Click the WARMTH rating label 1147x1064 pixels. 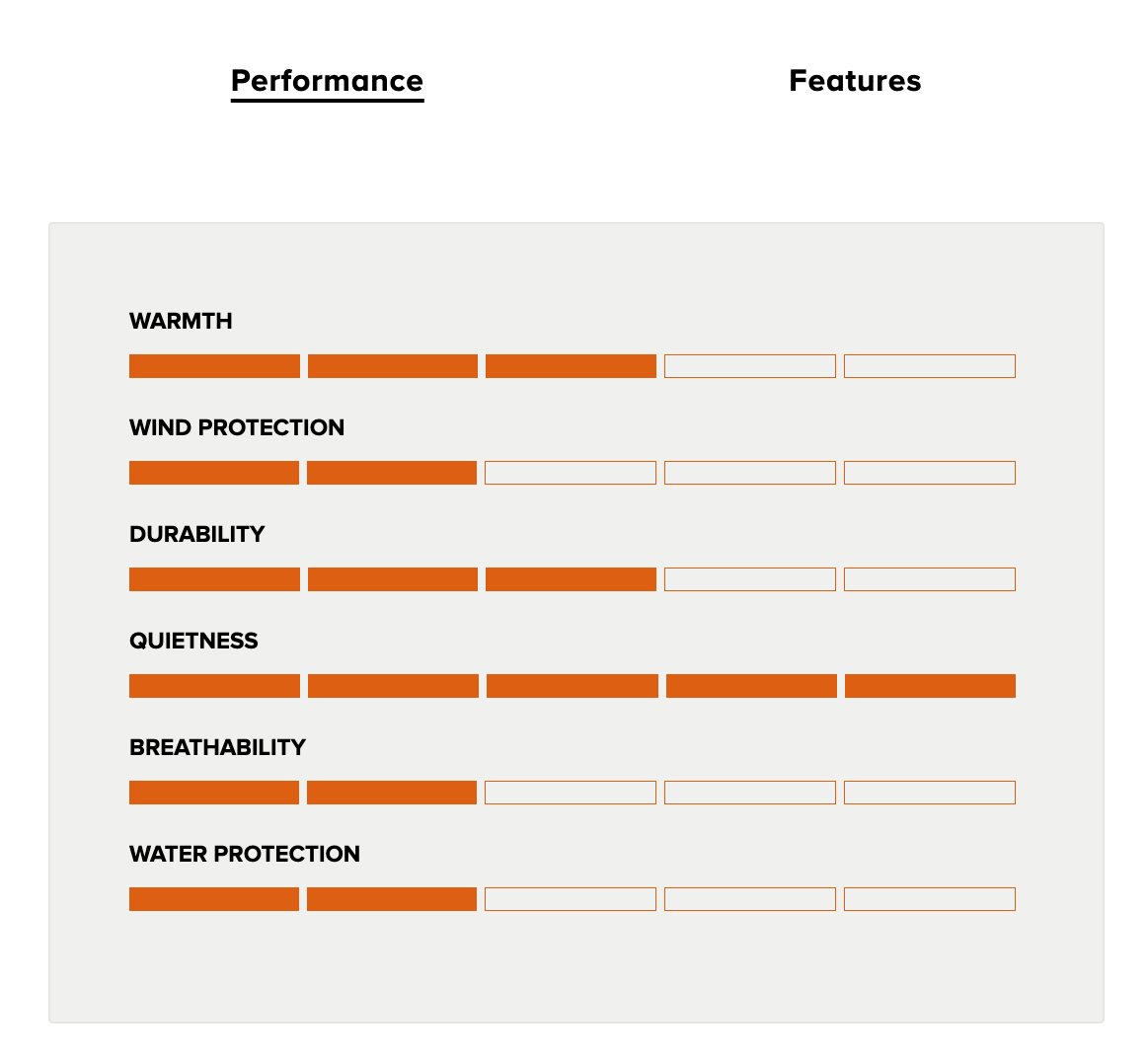[x=181, y=321]
